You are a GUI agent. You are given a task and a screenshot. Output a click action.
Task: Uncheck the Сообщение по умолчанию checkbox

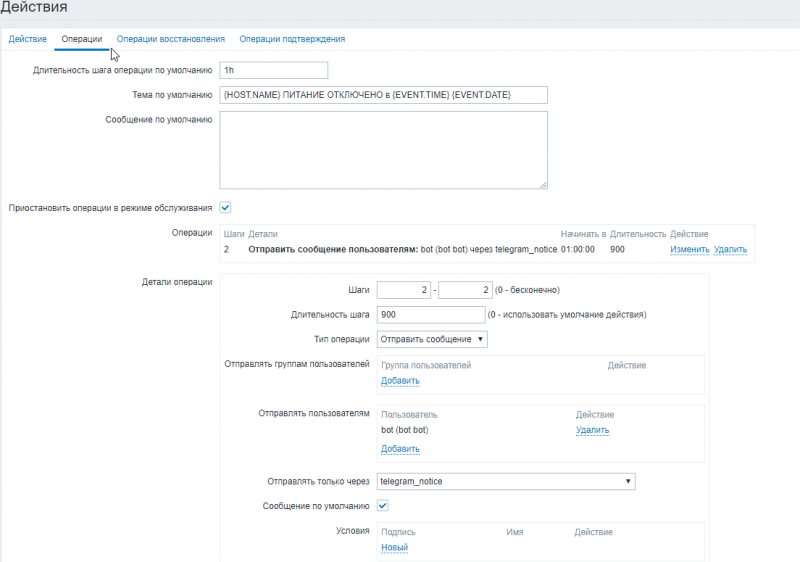click(x=383, y=506)
